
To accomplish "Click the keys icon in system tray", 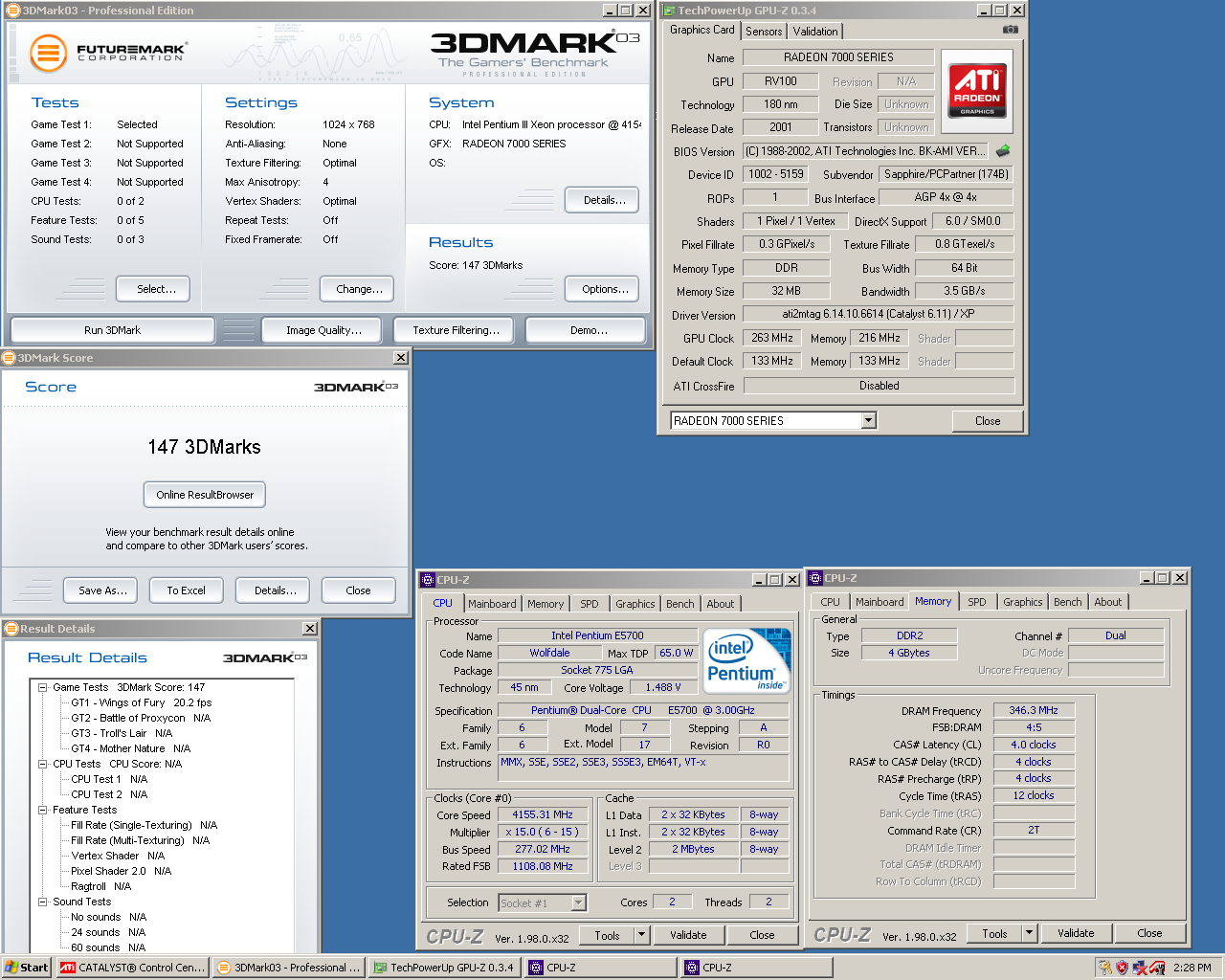I will [x=1105, y=968].
